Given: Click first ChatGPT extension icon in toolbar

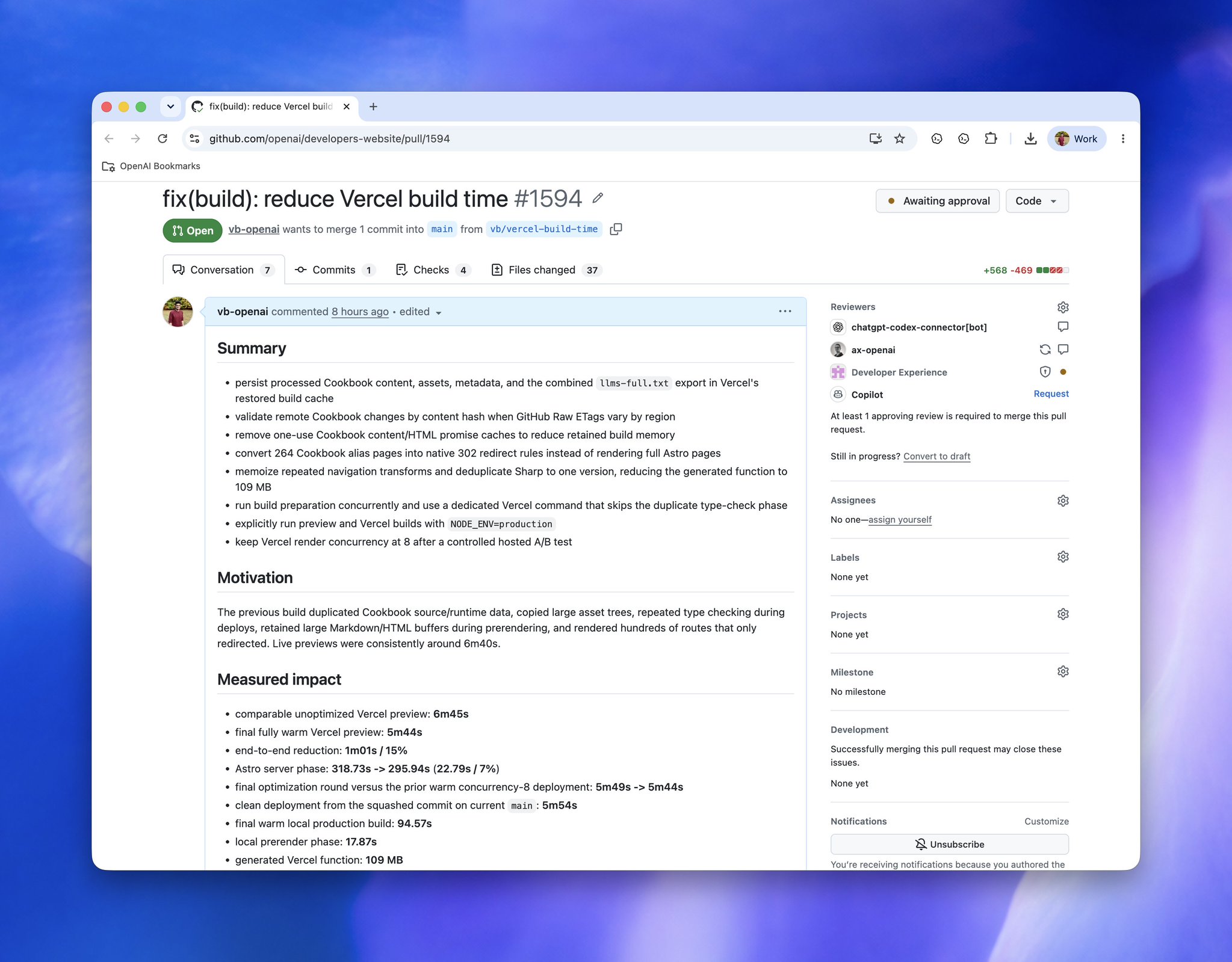Looking at the screenshot, I should [936, 138].
